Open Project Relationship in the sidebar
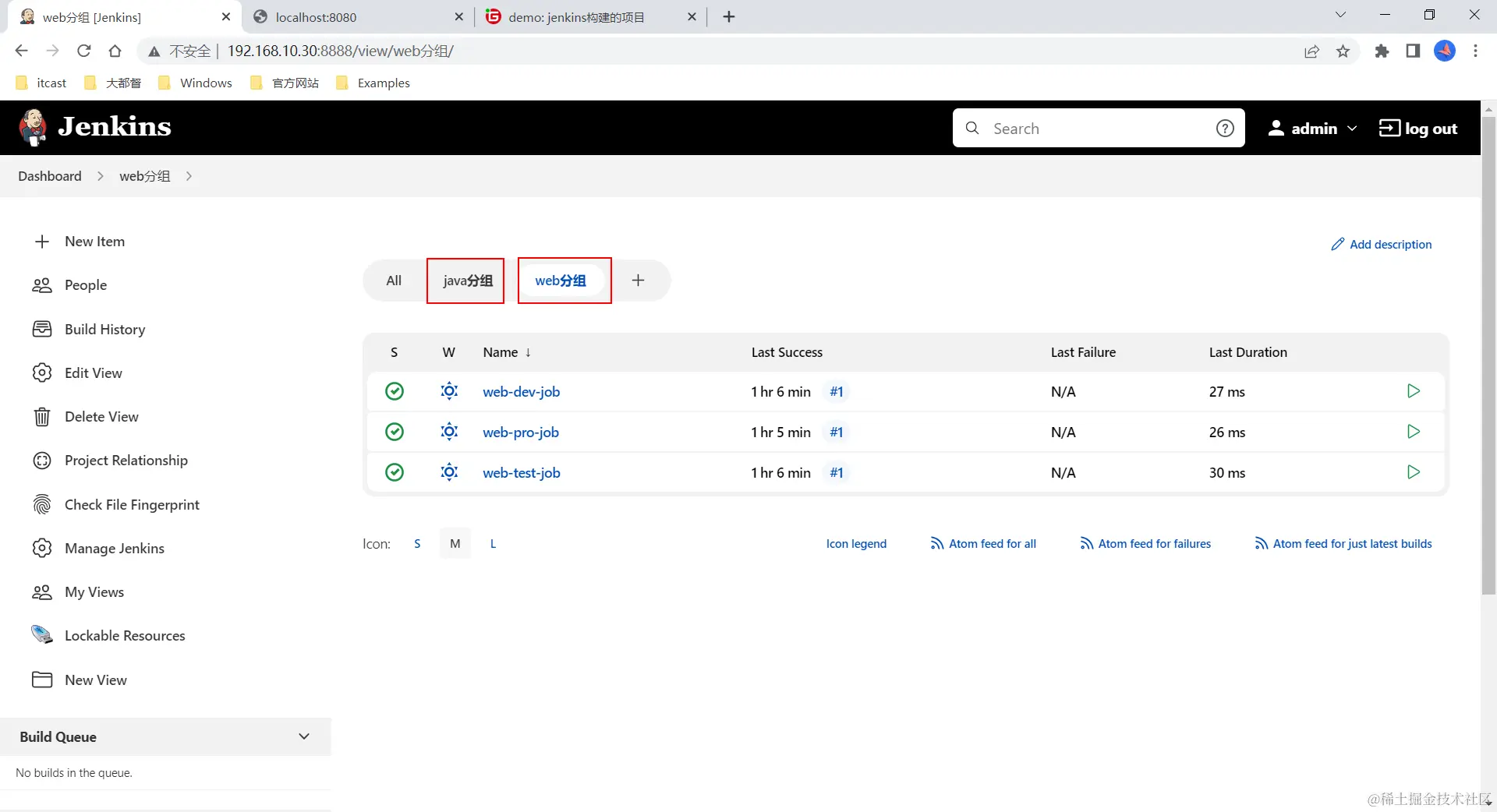This screenshot has width=1497, height=812. pos(126,461)
